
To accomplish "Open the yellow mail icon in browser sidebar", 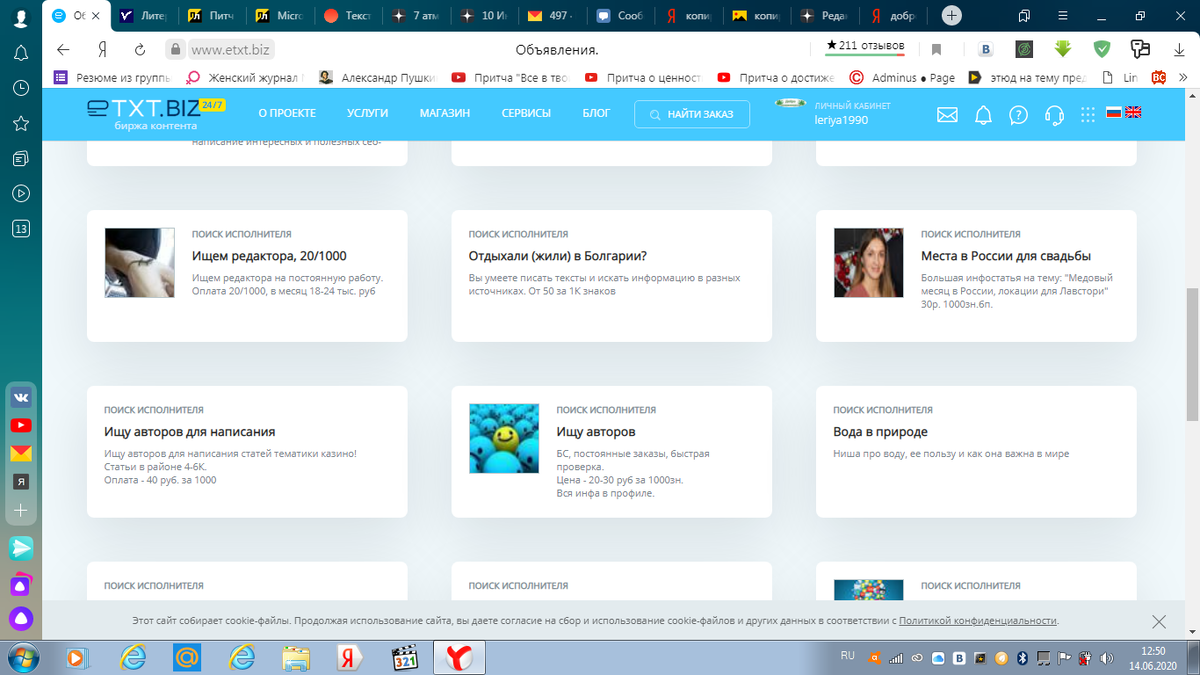I will tap(20, 453).
